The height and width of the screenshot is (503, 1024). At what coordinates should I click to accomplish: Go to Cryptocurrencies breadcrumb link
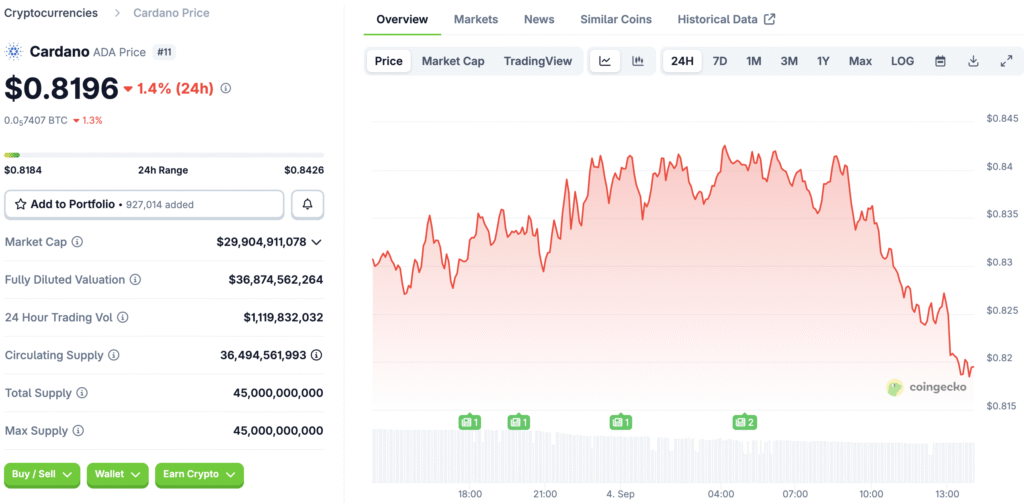click(x=51, y=13)
